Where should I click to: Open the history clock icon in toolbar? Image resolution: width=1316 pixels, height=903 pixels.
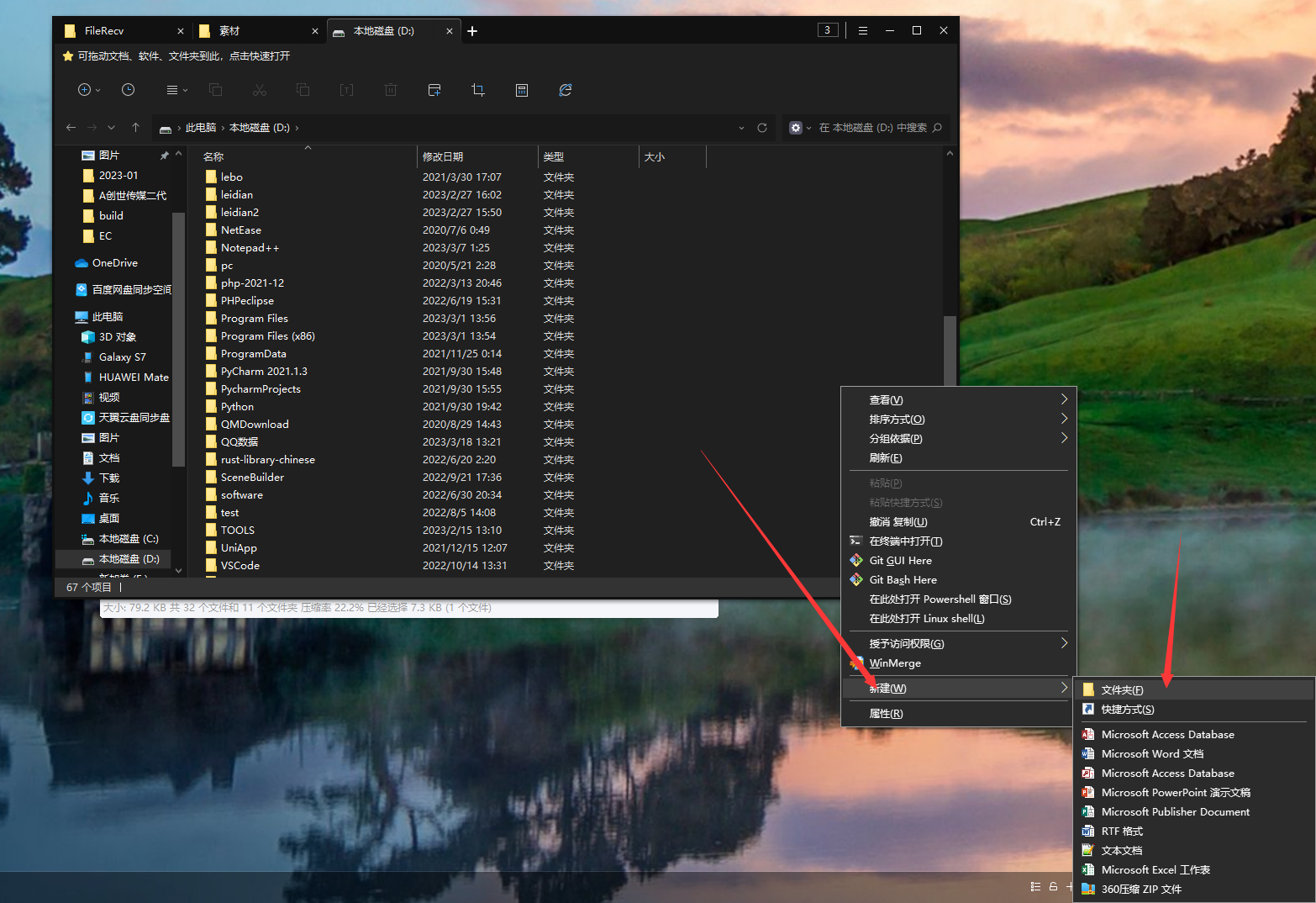pyautogui.click(x=128, y=90)
